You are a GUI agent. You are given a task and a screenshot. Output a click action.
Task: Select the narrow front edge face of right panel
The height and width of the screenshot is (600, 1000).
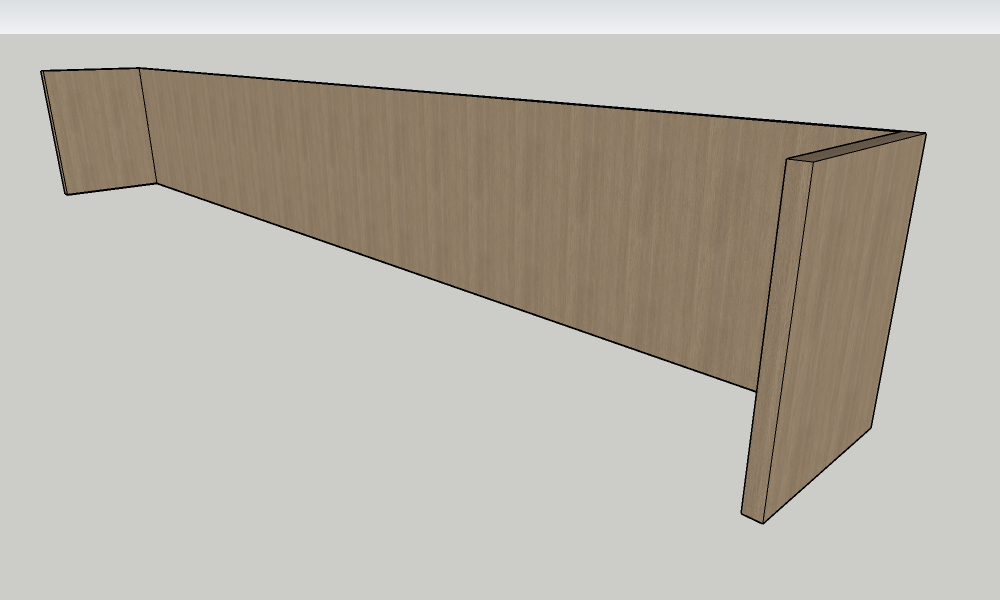pyautogui.click(x=769, y=340)
